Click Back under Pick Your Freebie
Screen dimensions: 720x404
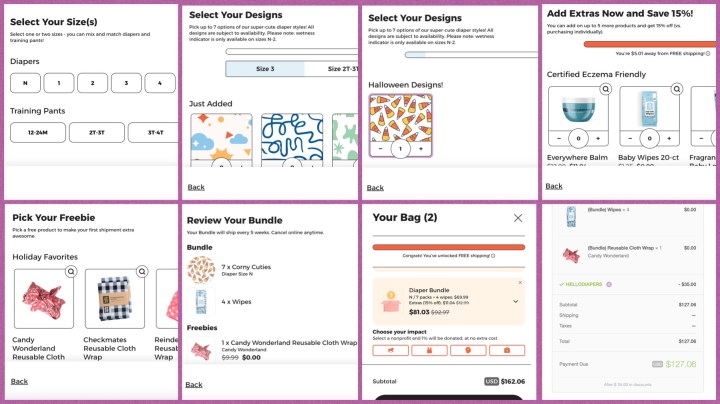(19, 382)
